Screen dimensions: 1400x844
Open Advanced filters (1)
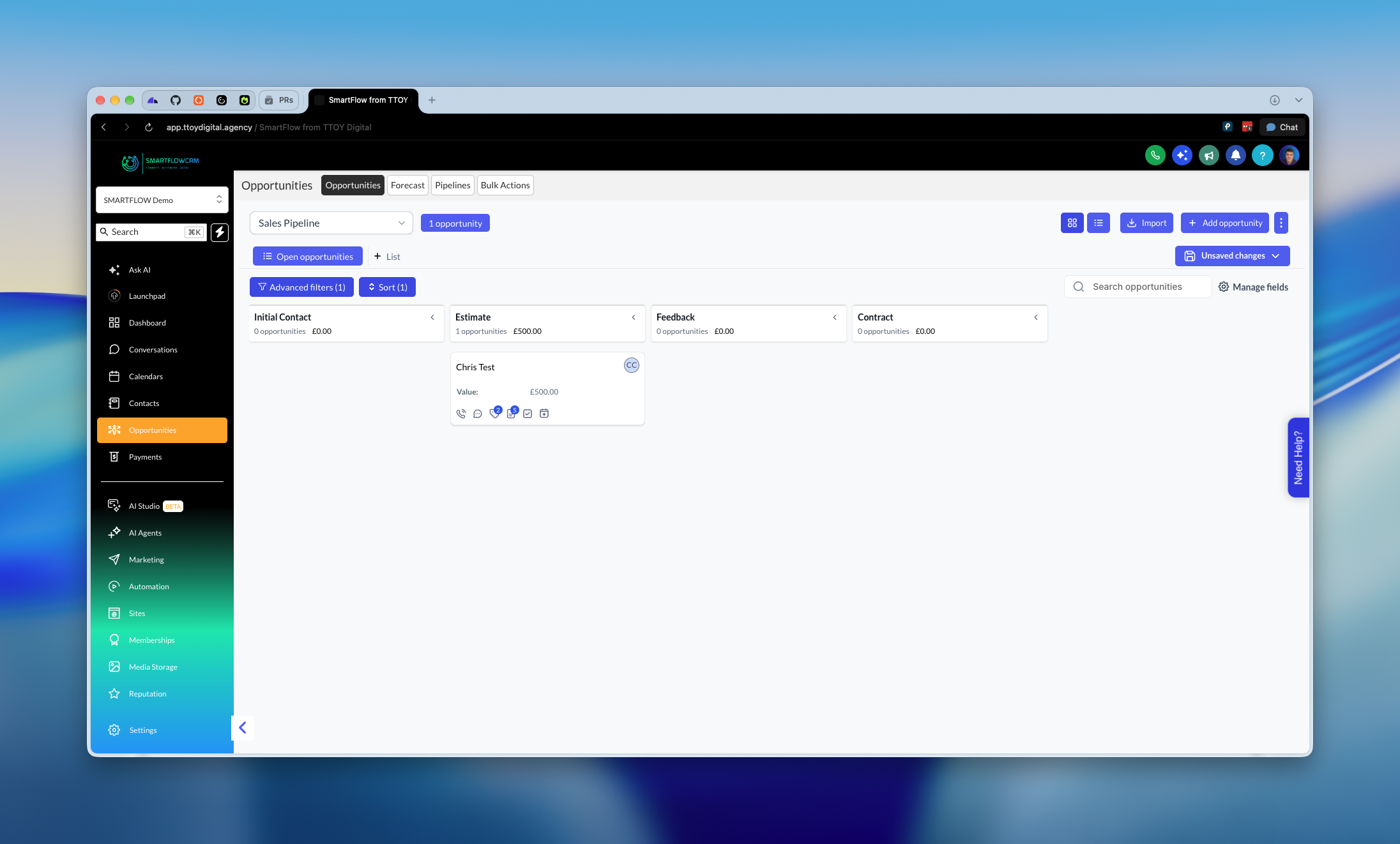301,287
